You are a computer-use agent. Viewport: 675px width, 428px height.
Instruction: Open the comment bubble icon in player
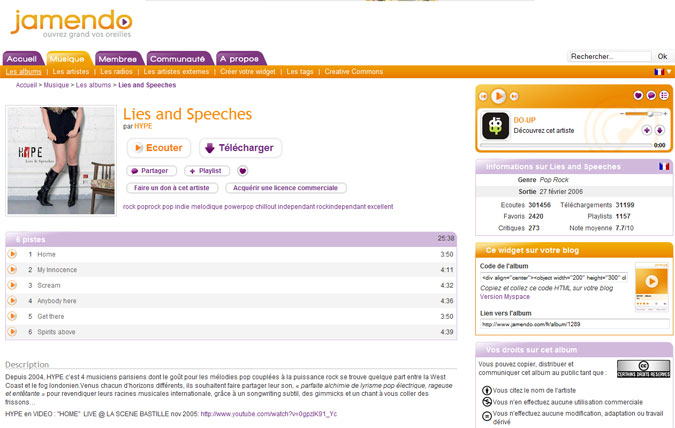point(650,96)
